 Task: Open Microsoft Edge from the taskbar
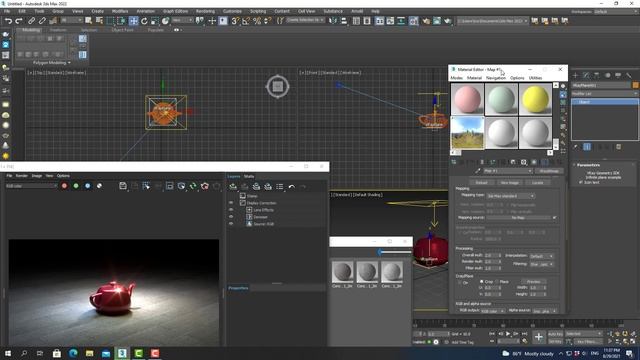click(73, 353)
